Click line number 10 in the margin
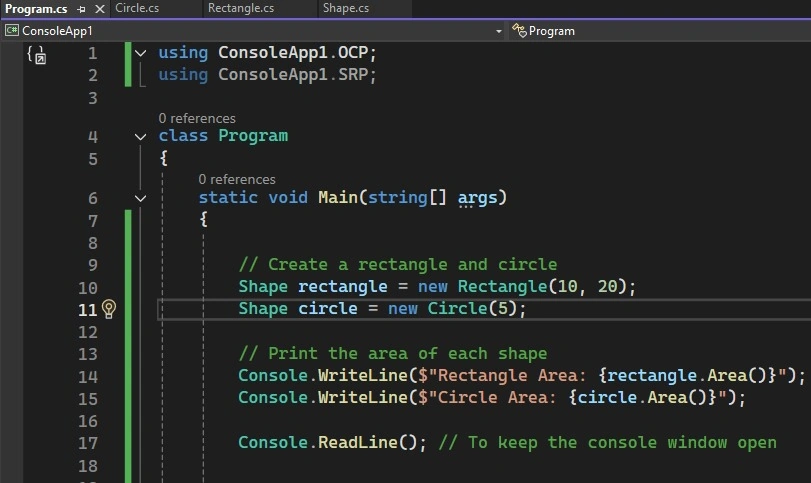Image resolution: width=811 pixels, height=483 pixels. pyautogui.click(x=87, y=288)
